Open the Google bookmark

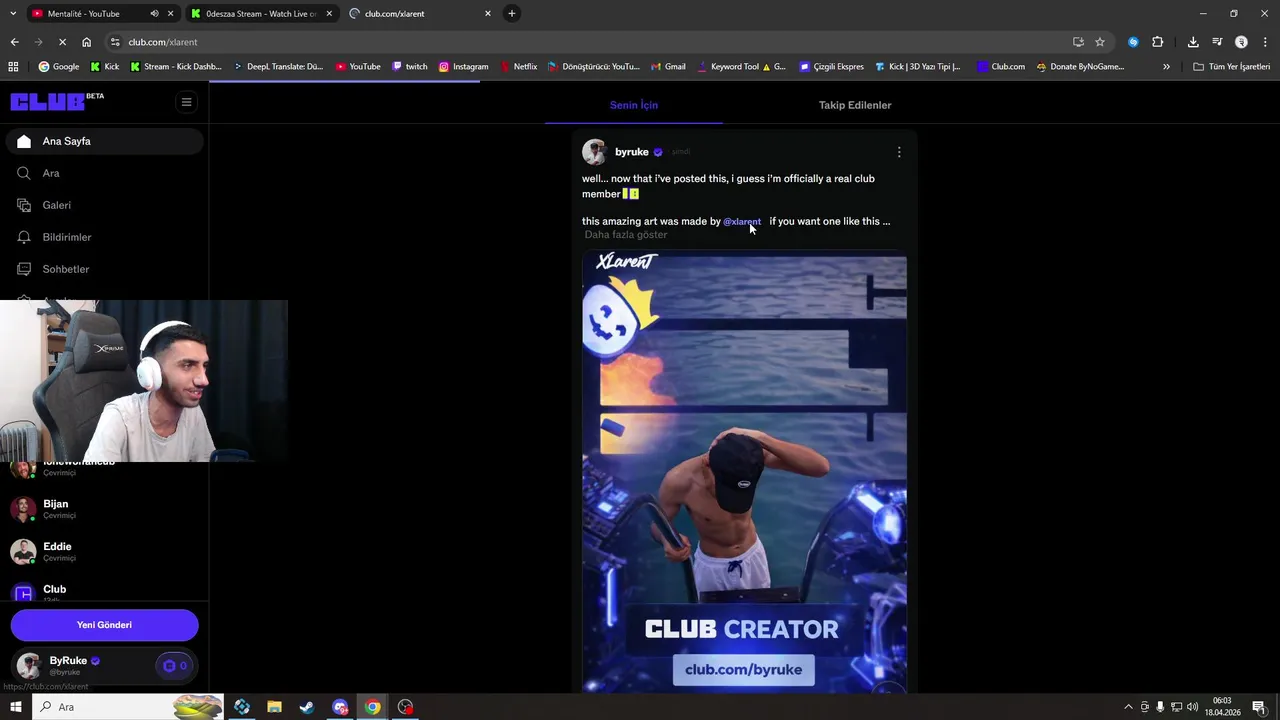click(58, 67)
